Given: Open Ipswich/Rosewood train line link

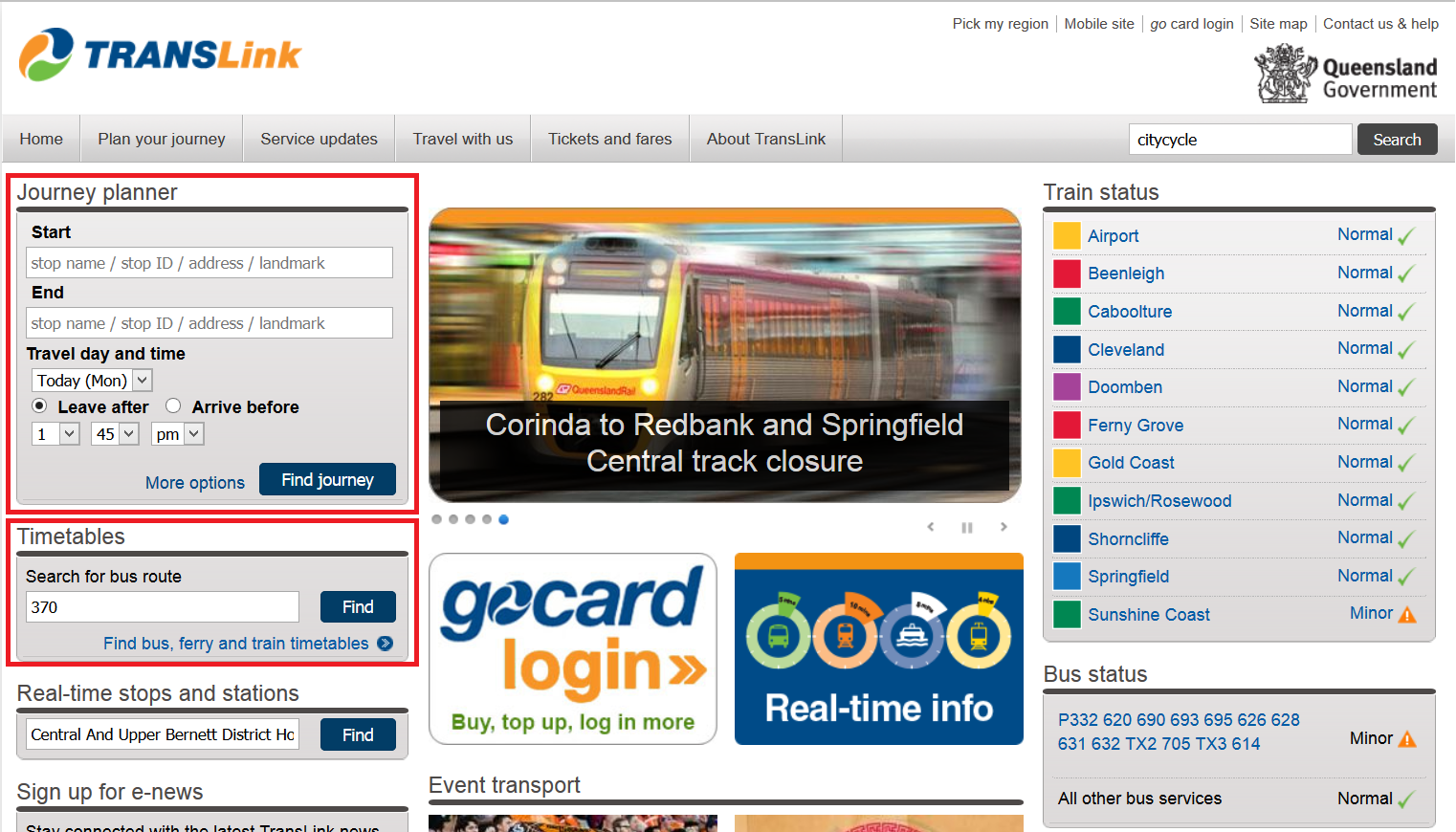Looking at the screenshot, I should click(1159, 501).
